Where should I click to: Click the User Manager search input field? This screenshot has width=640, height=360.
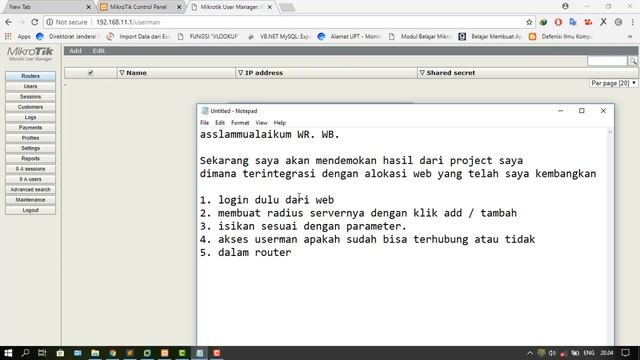click(x=607, y=61)
